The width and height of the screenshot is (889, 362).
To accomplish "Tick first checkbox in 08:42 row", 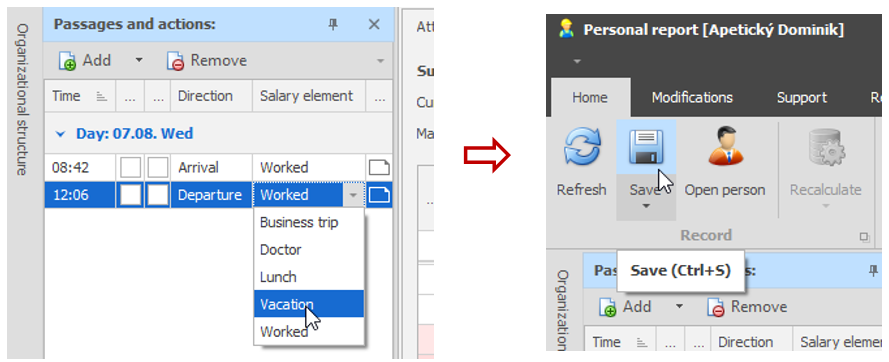I will click(130, 167).
